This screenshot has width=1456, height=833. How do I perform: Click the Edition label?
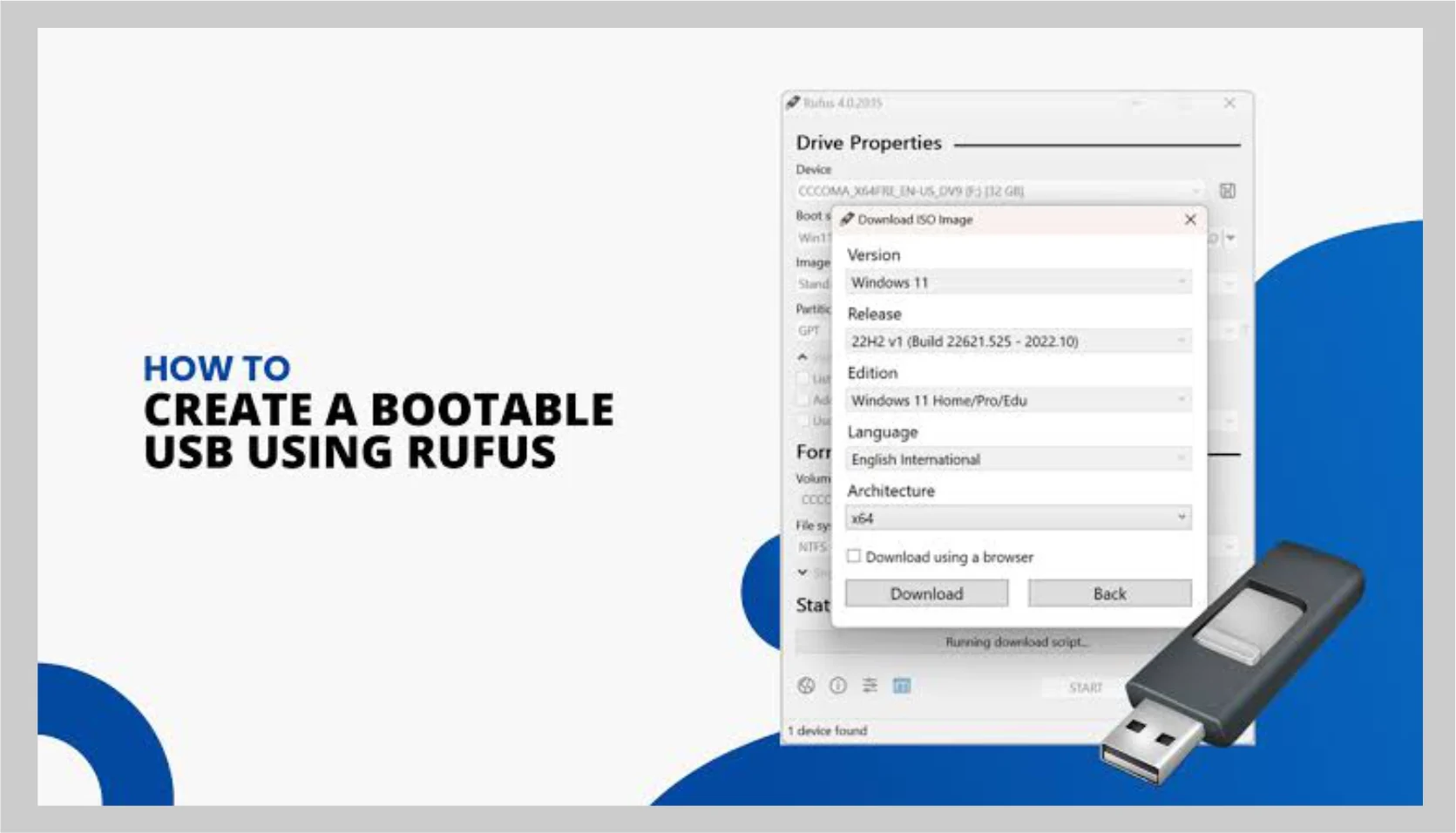(x=872, y=372)
